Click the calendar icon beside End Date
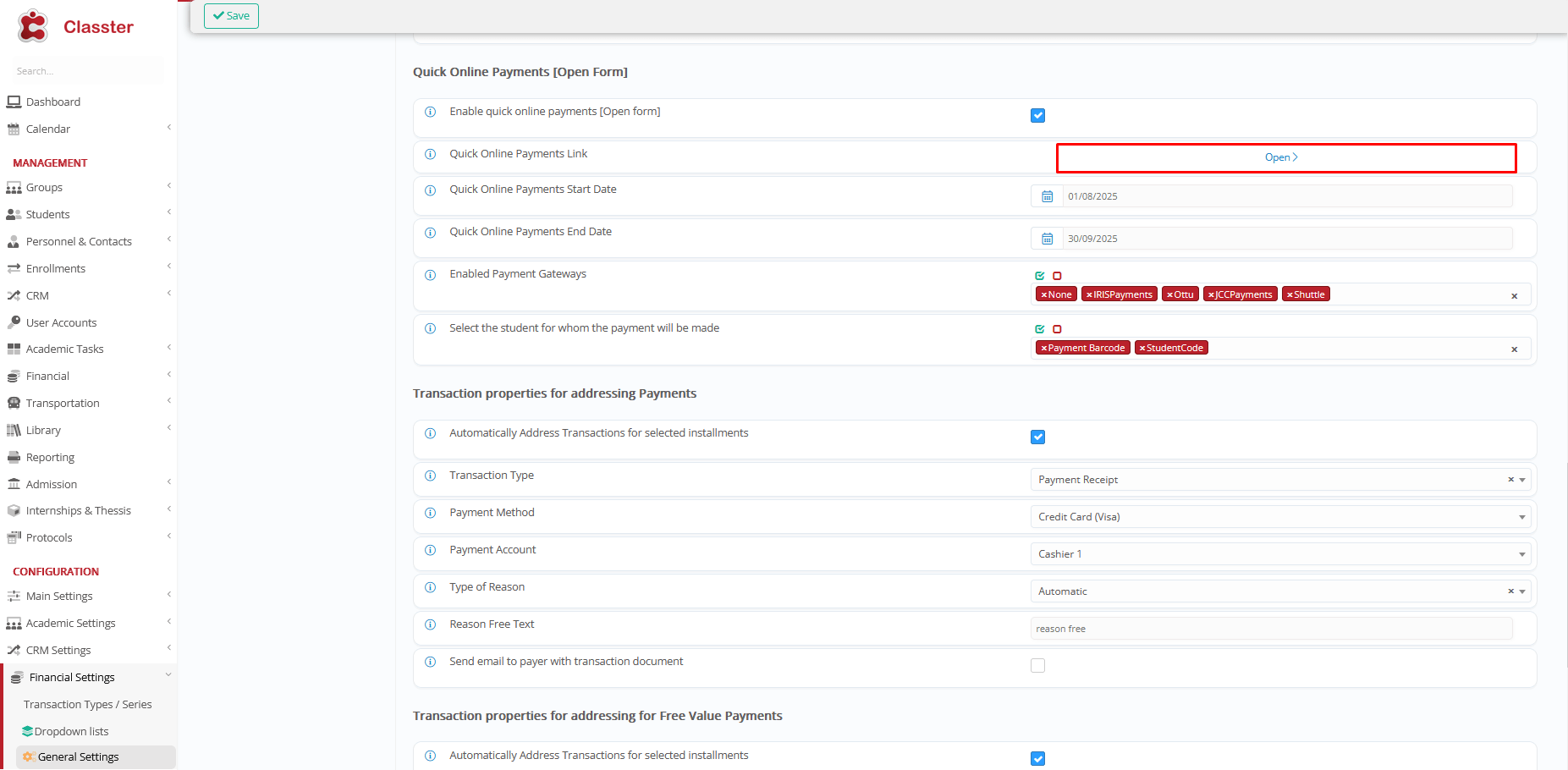 click(x=1047, y=239)
